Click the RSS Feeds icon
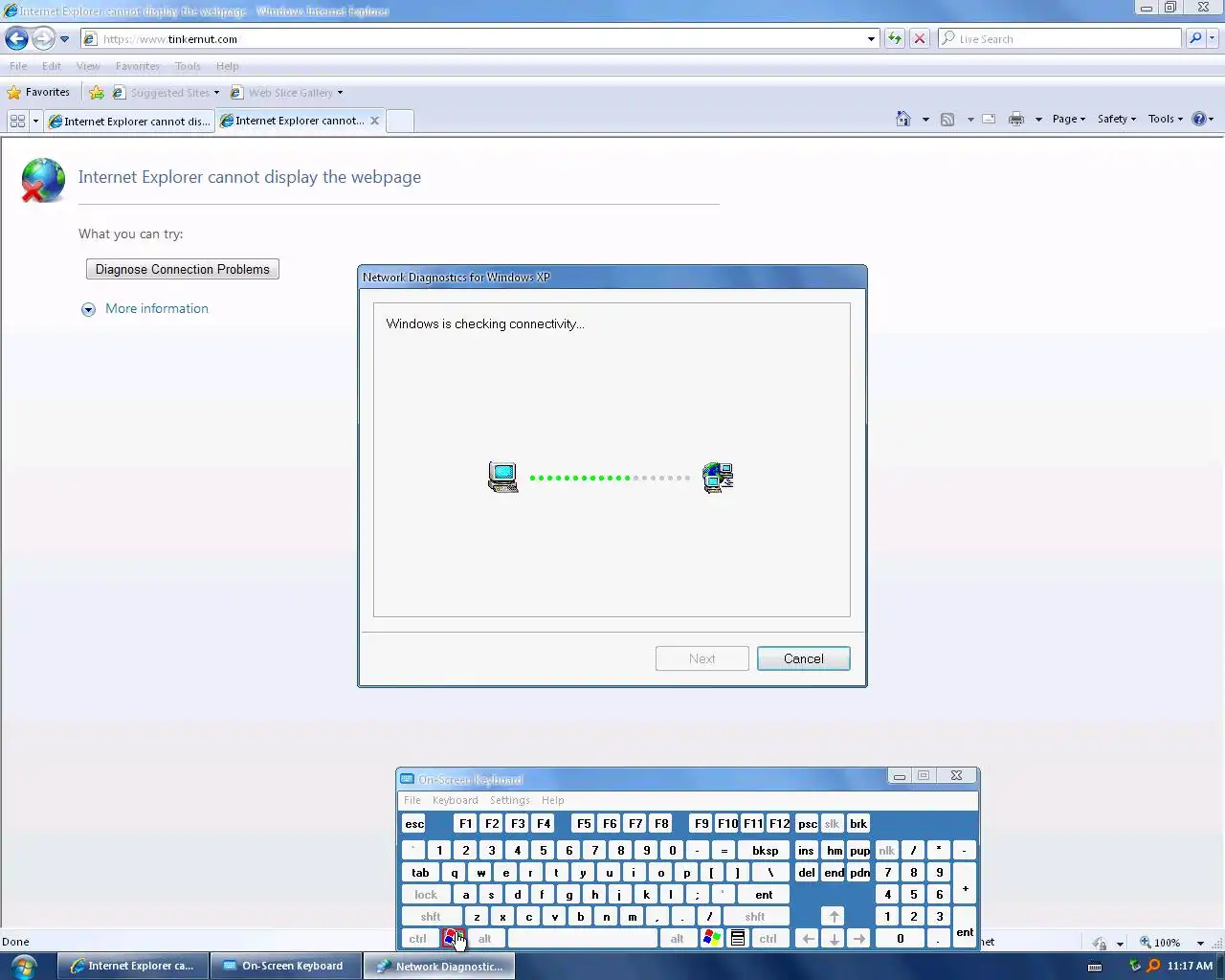 [947, 120]
